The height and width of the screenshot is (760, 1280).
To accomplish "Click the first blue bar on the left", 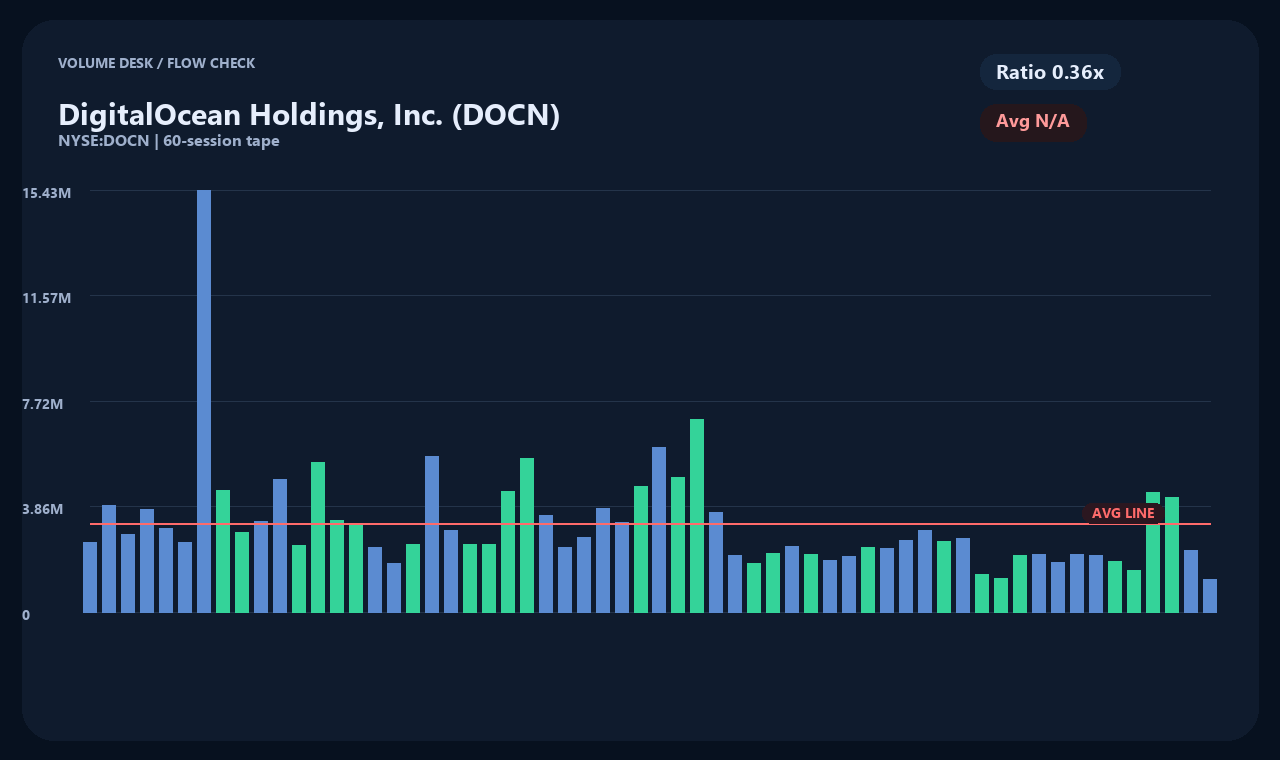I will point(90,577).
